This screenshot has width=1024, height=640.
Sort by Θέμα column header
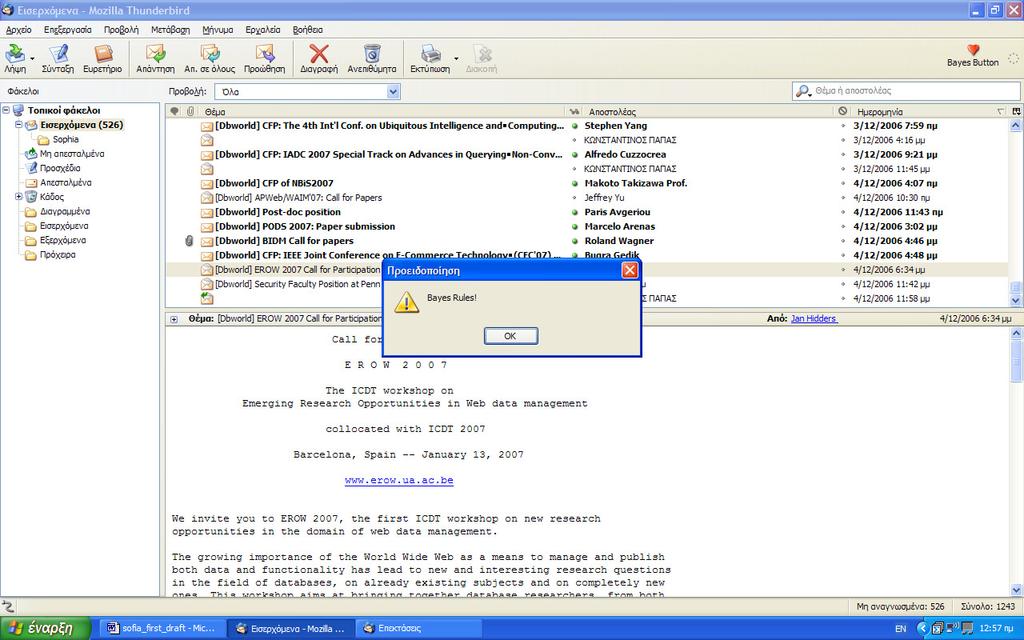tap(382, 112)
